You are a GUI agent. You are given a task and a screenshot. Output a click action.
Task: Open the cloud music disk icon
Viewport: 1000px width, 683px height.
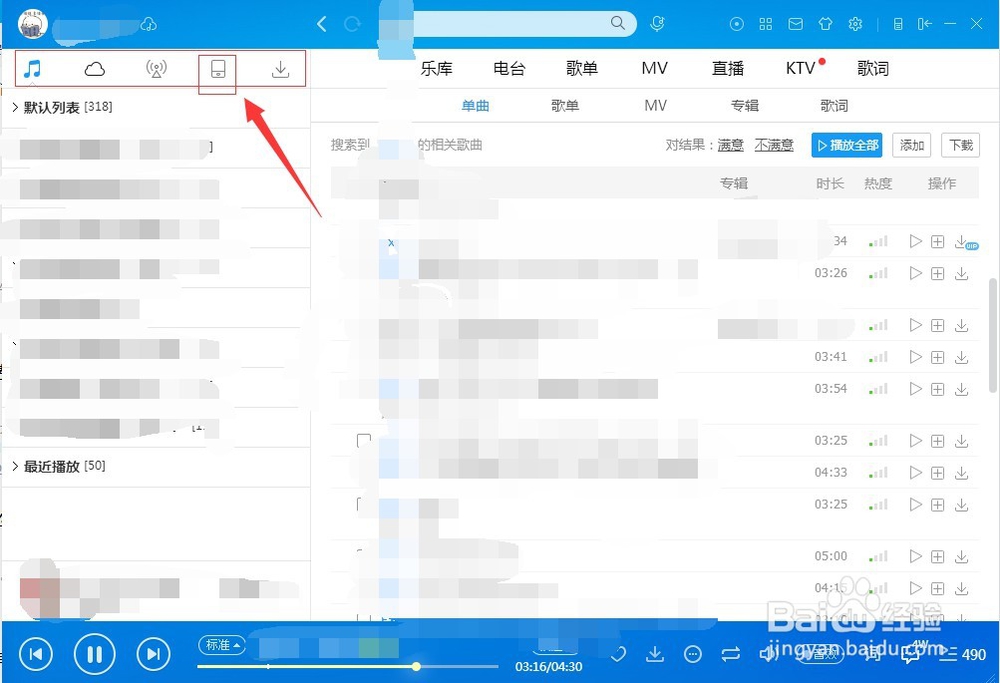coord(94,70)
